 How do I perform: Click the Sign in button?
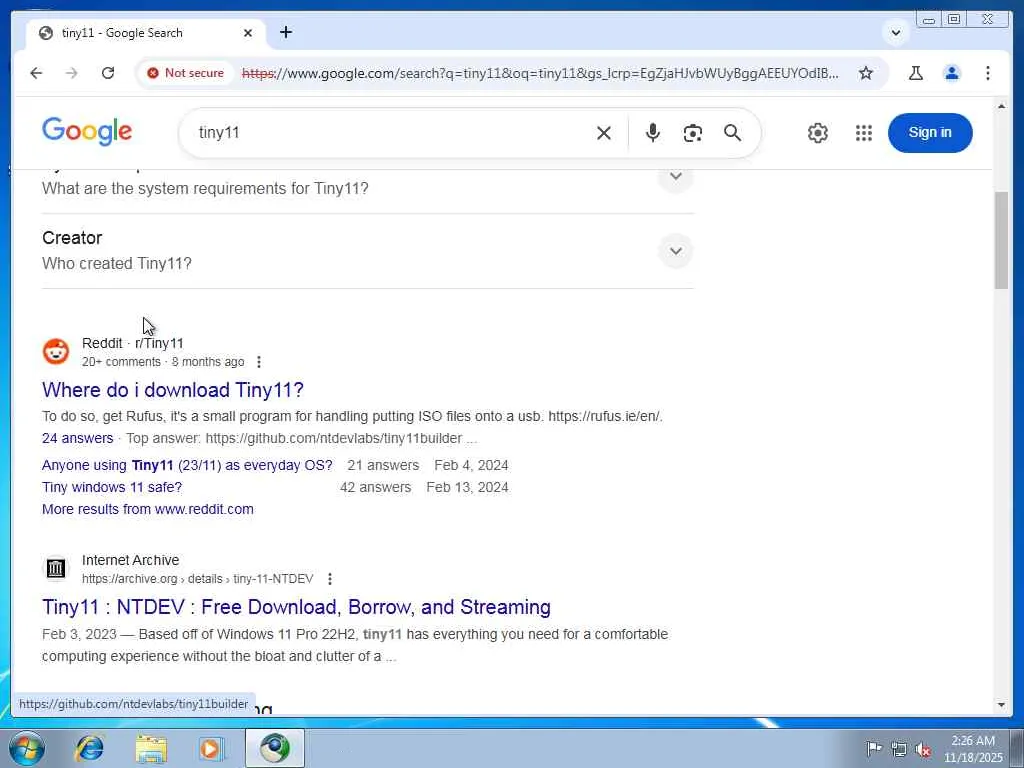(x=930, y=133)
